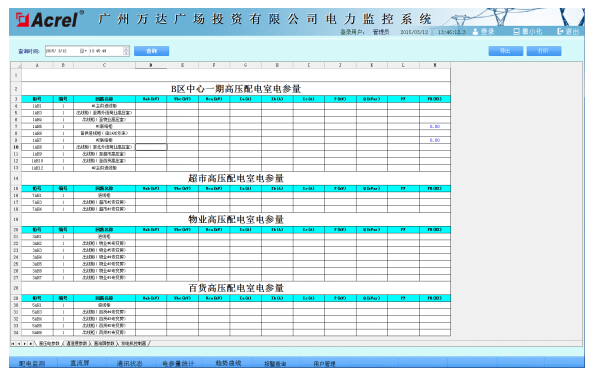Select column A header

pos(37,65)
